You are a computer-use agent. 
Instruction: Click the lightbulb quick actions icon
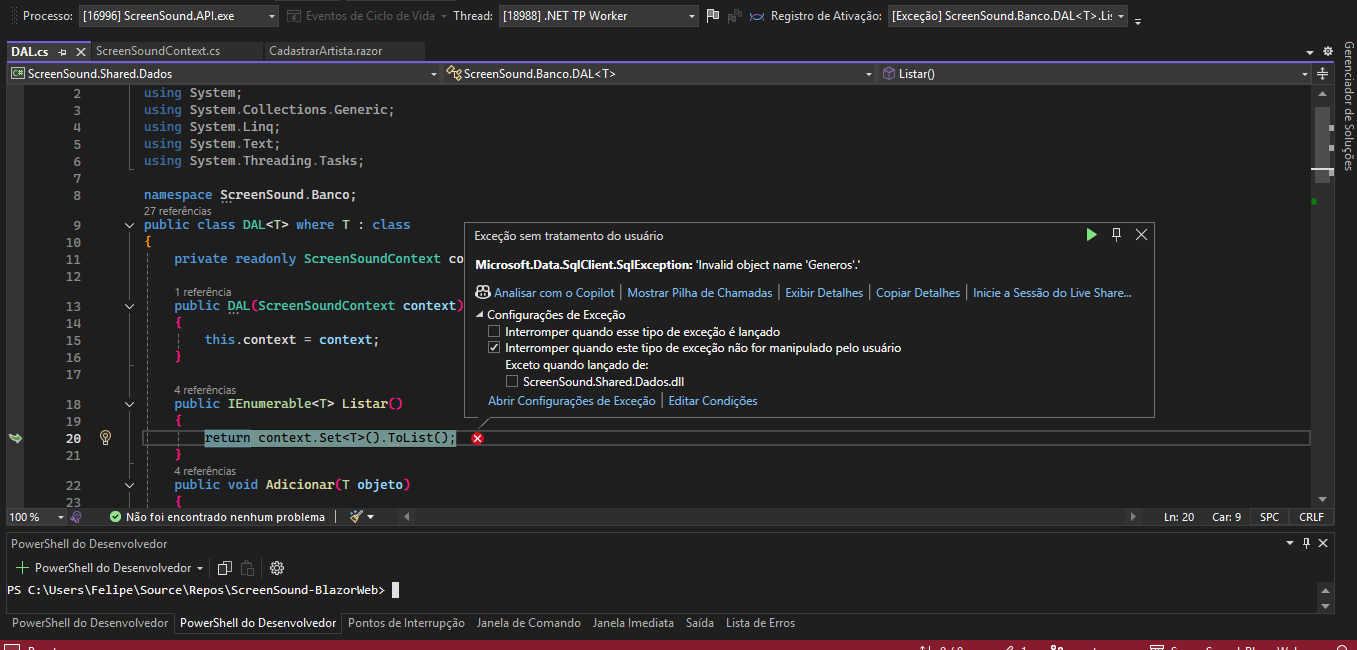(x=105, y=437)
